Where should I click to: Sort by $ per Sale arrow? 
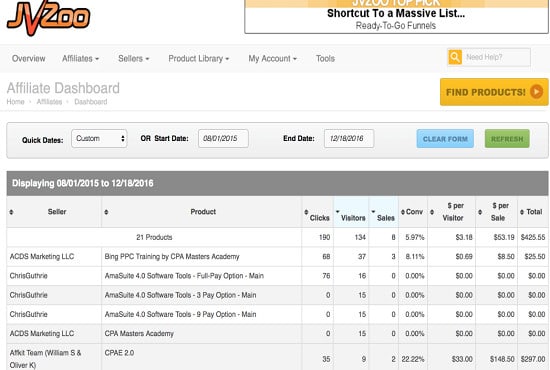480,212
